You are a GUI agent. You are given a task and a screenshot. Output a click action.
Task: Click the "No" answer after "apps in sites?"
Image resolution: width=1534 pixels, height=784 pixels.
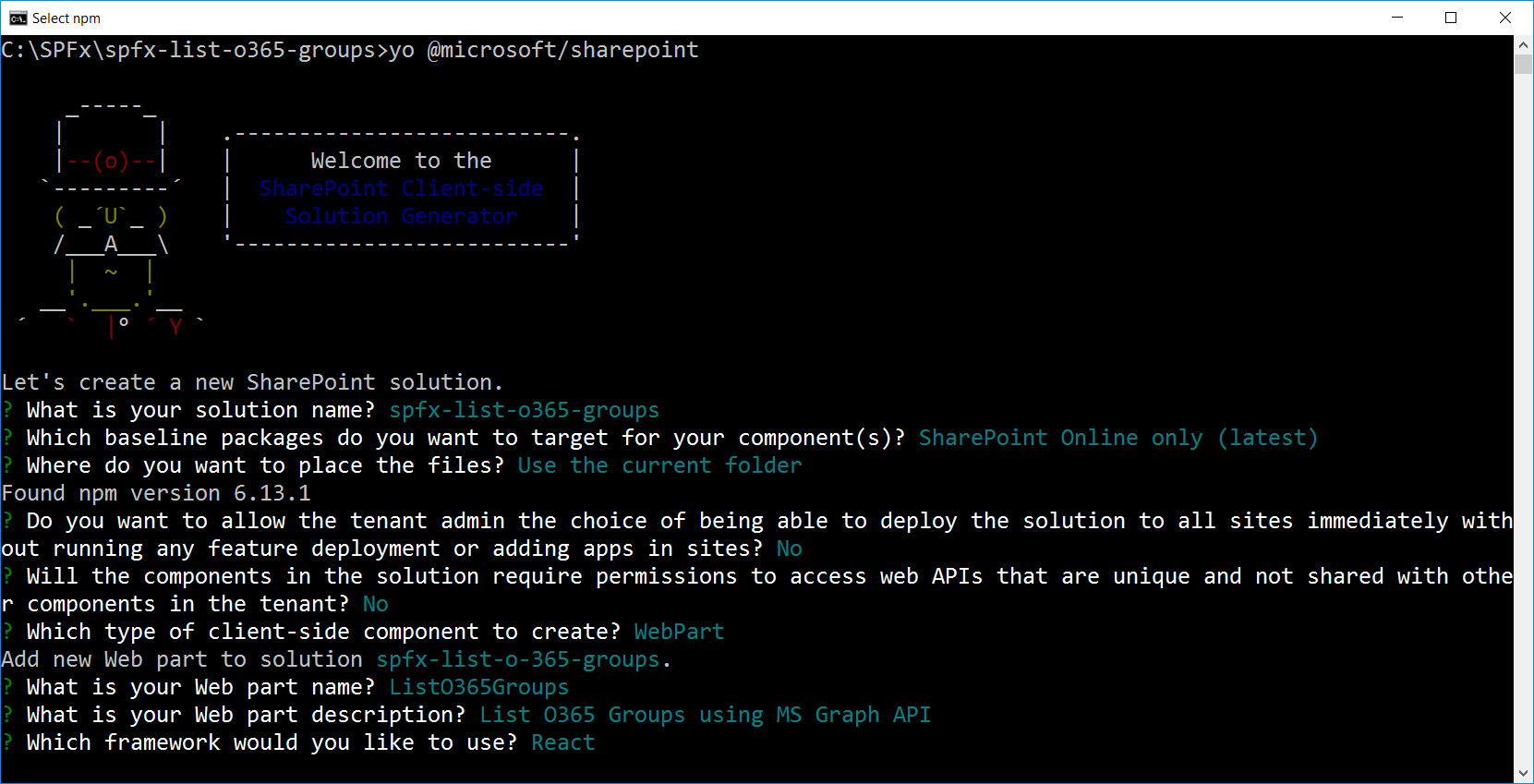click(x=789, y=549)
